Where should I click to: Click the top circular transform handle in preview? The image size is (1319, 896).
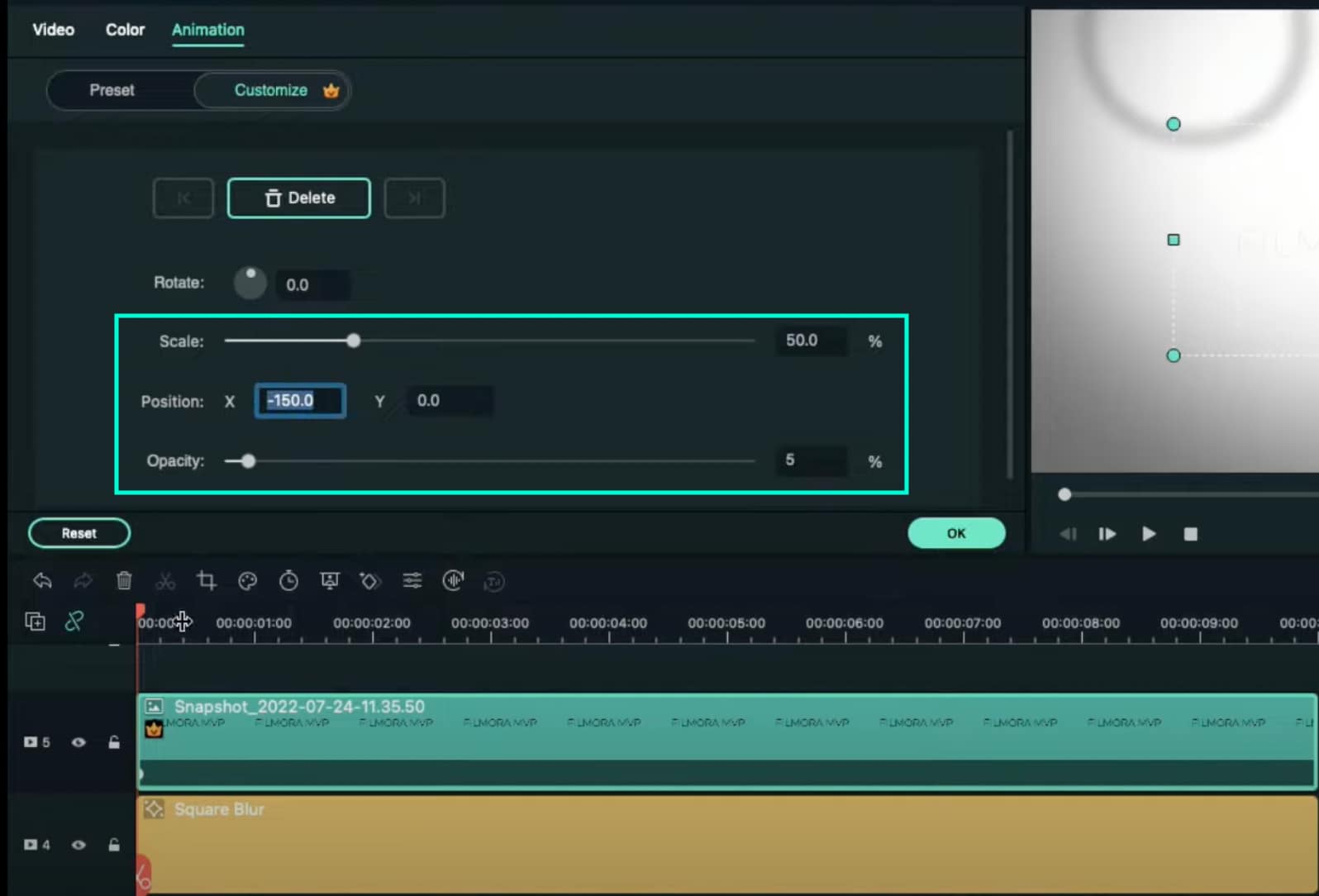tap(1174, 124)
